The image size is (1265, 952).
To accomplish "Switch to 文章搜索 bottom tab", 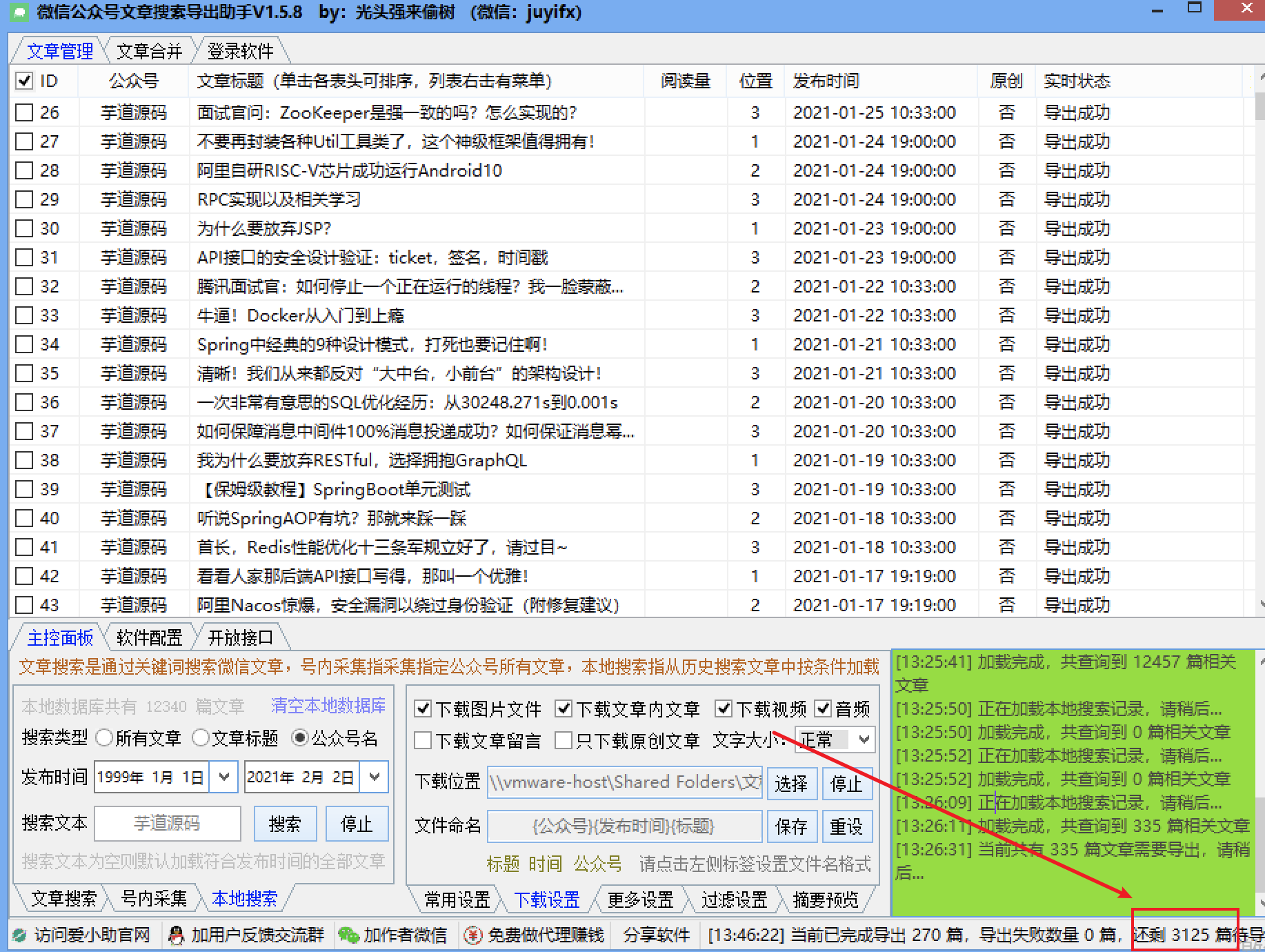I will 63,898.
